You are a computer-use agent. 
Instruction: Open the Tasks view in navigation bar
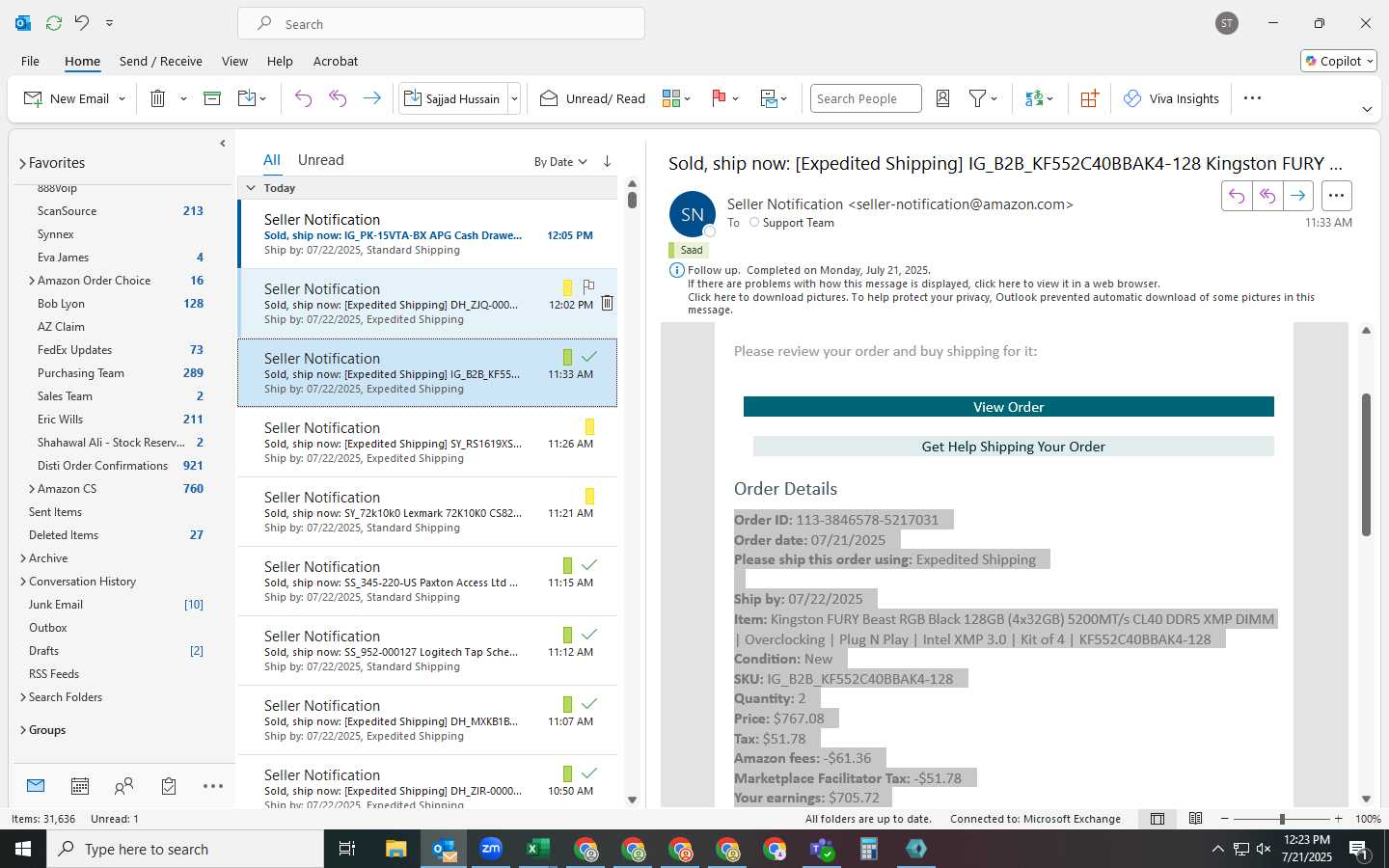click(x=169, y=786)
